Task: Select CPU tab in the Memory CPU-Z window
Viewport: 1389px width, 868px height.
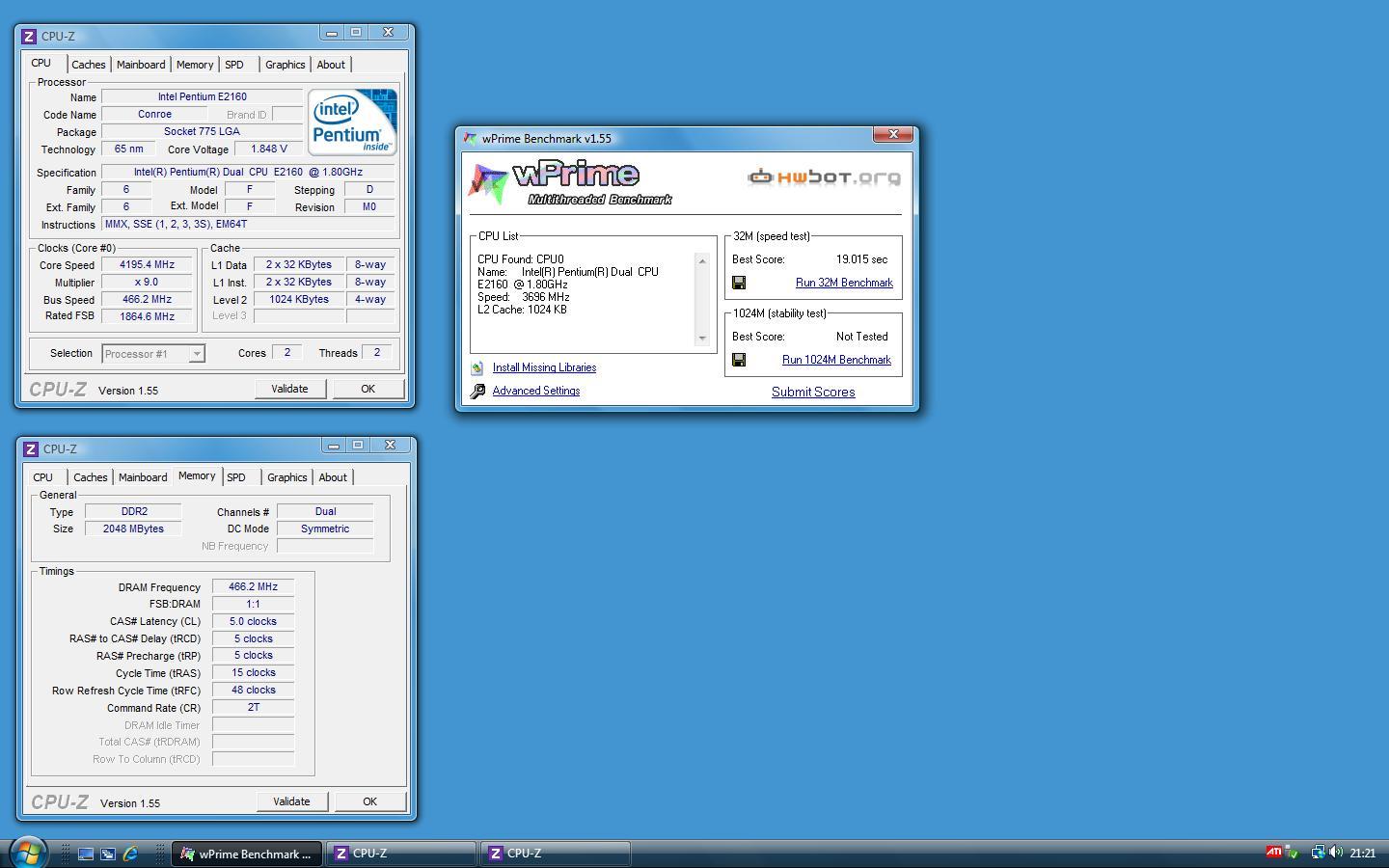Action: (x=43, y=477)
